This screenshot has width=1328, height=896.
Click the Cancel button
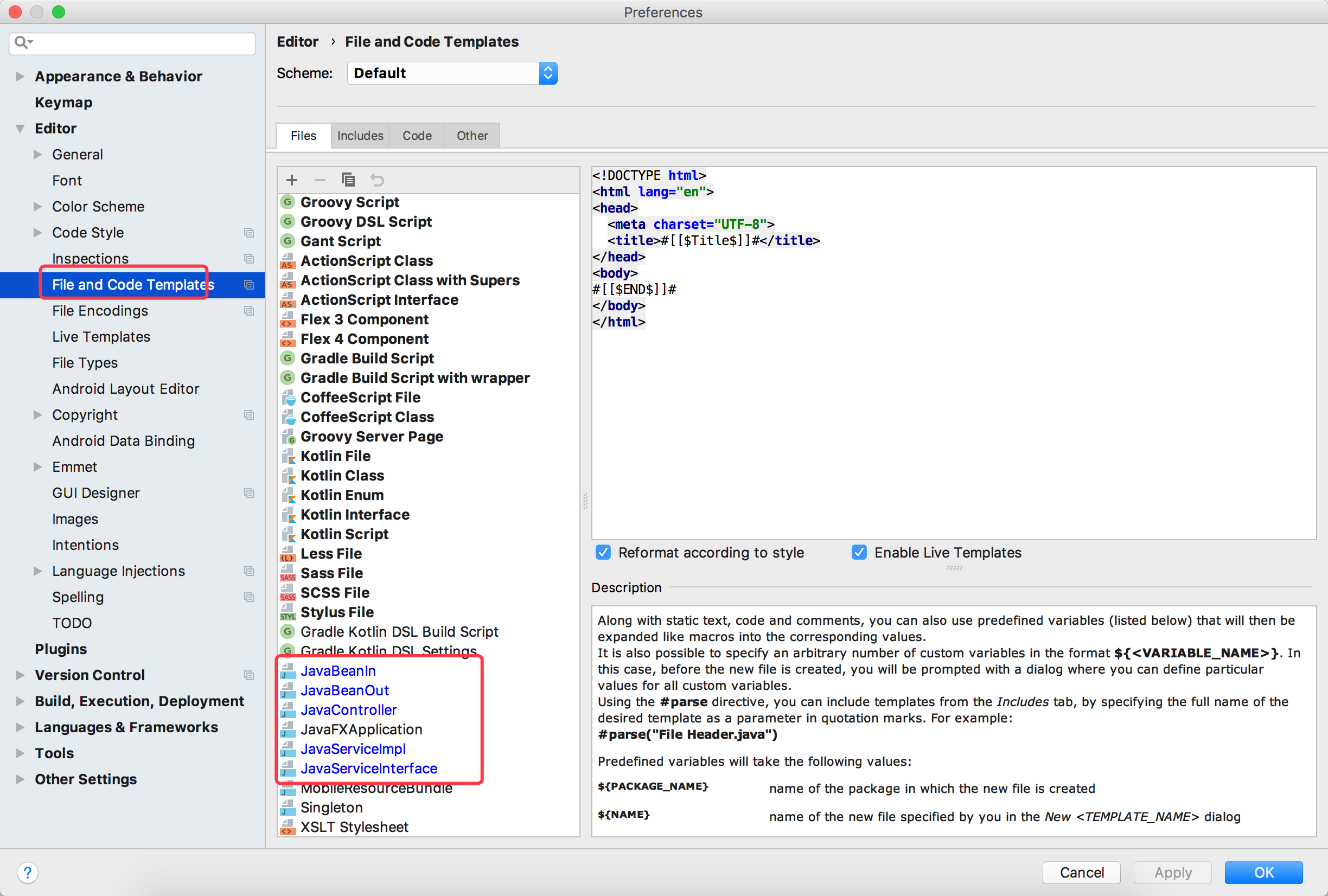1081,873
